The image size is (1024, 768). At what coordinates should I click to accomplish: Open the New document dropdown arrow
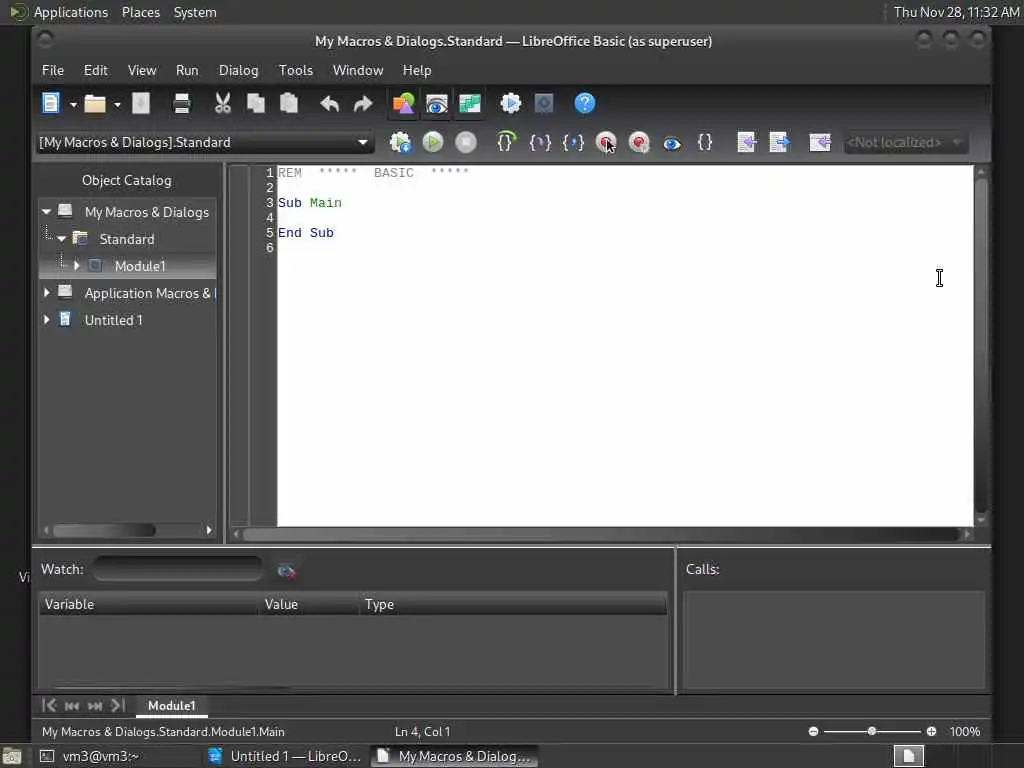pos(73,104)
